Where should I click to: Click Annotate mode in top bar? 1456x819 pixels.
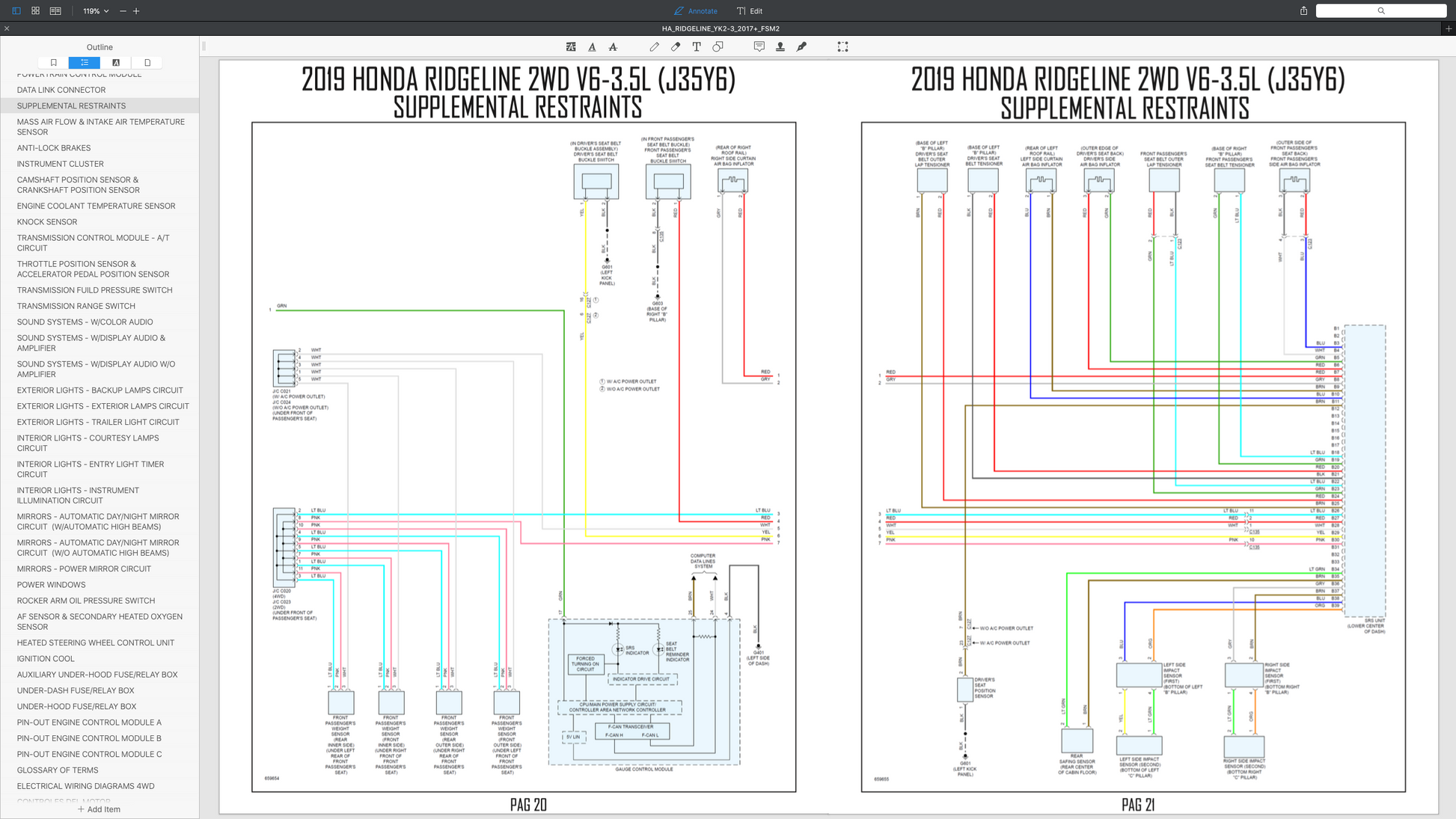click(x=696, y=11)
